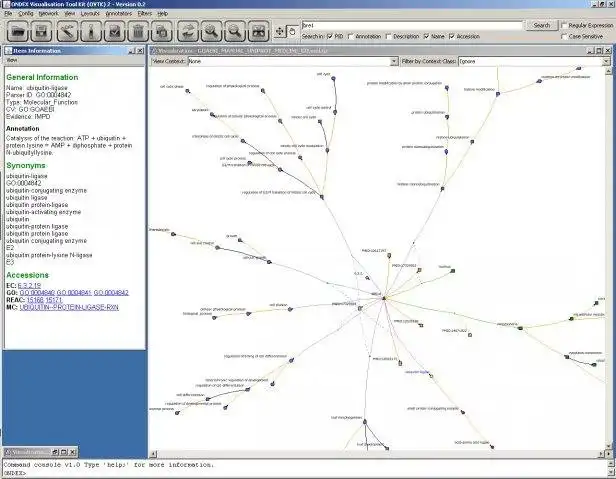Viewport: 616px width, 479px height.
Task: Open the Network menu
Action: pos(49,13)
